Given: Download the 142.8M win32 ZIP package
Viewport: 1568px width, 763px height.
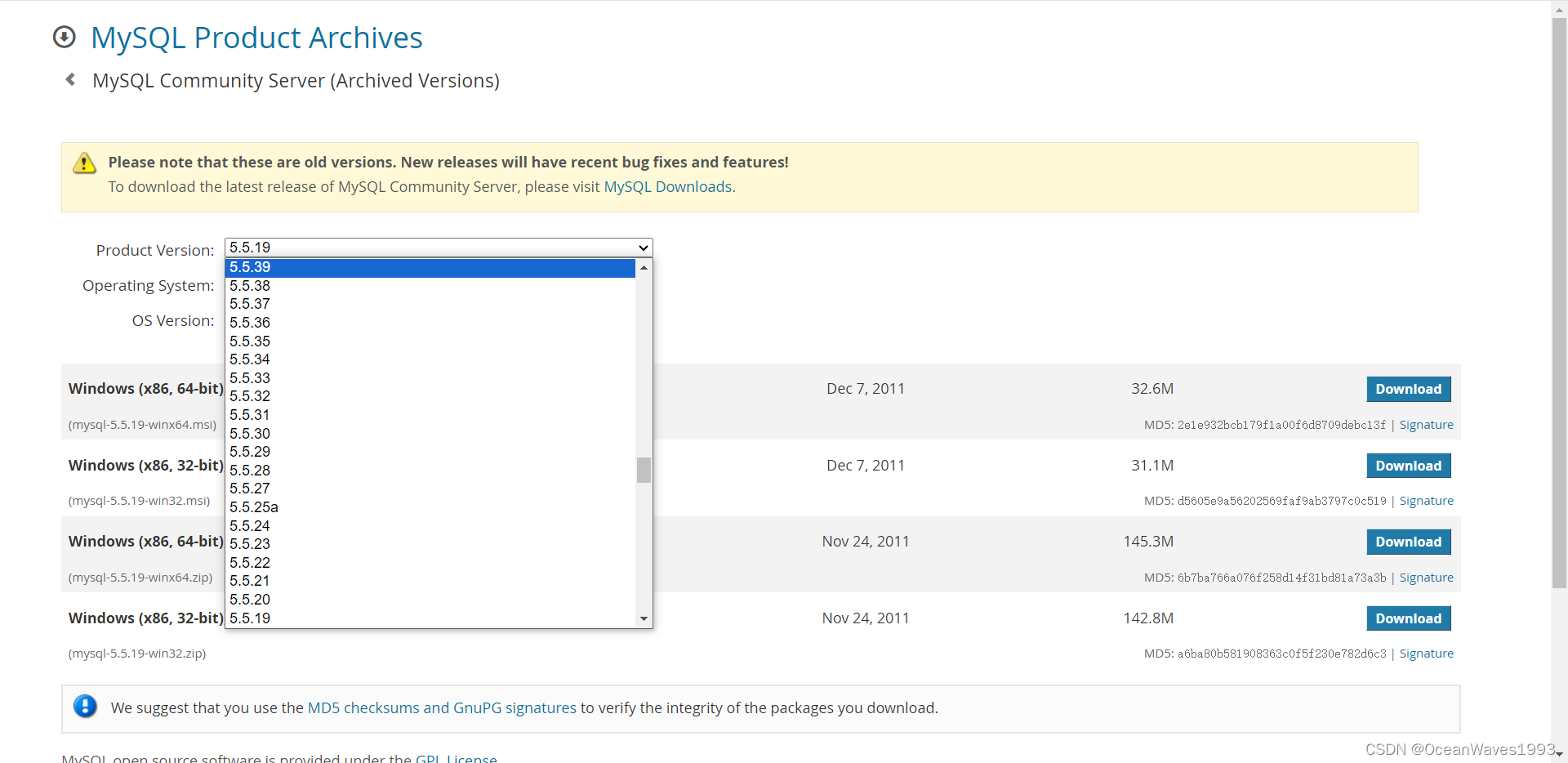Looking at the screenshot, I should pos(1408,618).
